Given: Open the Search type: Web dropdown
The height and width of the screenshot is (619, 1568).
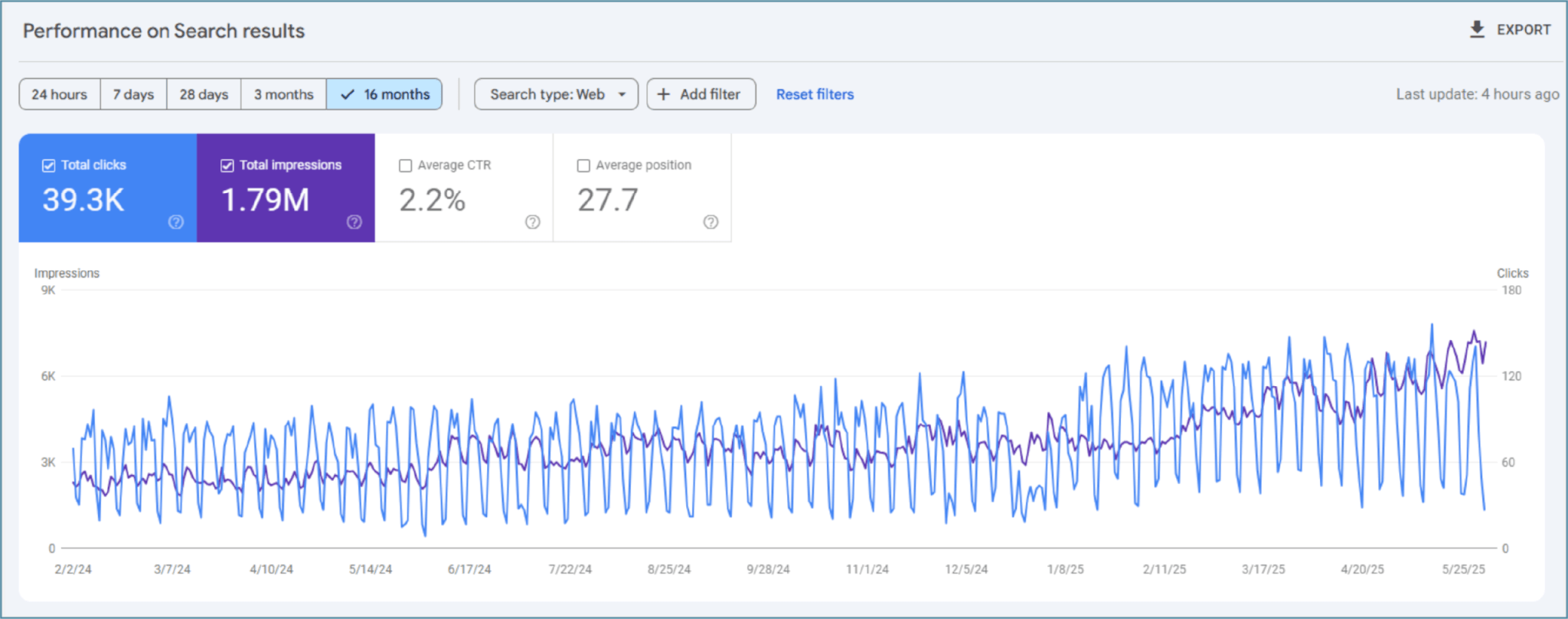Looking at the screenshot, I should point(556,94).
